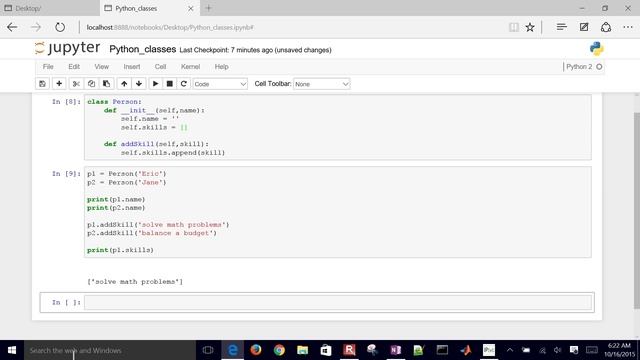Click in the In [9] code cell
The width and height of the screenshot is (640, 360).
point(338,212)
